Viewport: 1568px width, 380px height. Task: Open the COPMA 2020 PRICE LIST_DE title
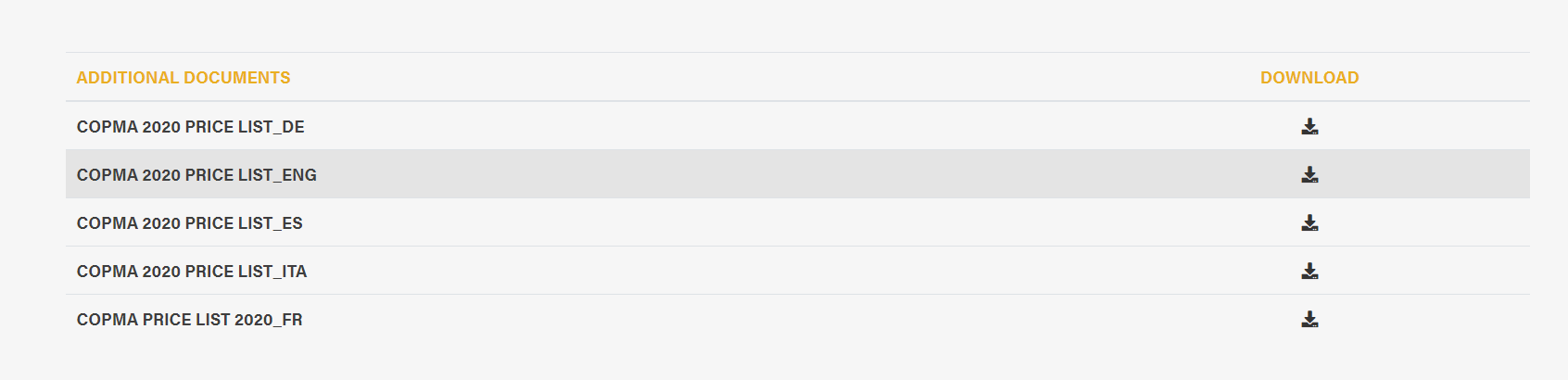[x=191, y=127]
